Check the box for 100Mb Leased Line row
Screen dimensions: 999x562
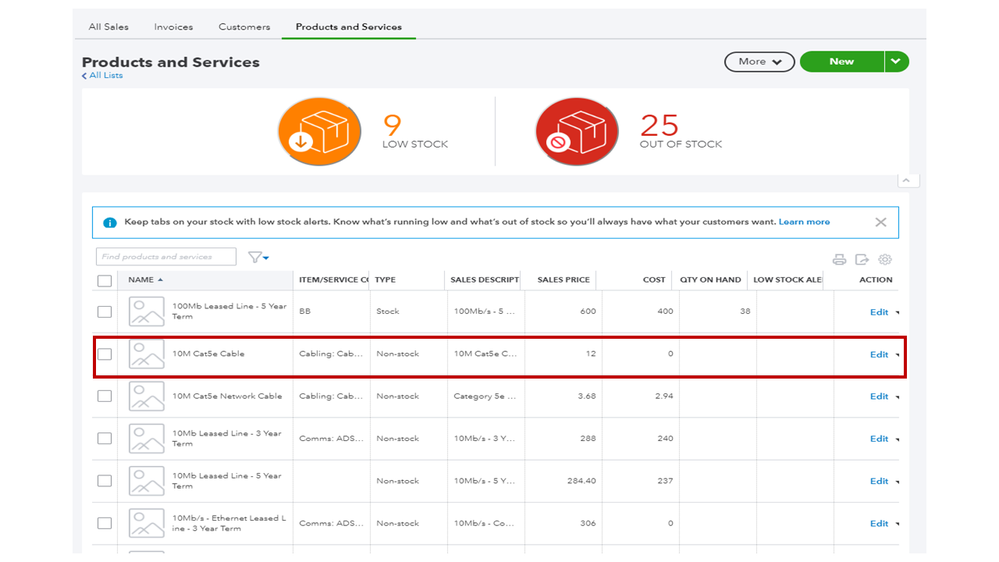[x=105, y=312]
